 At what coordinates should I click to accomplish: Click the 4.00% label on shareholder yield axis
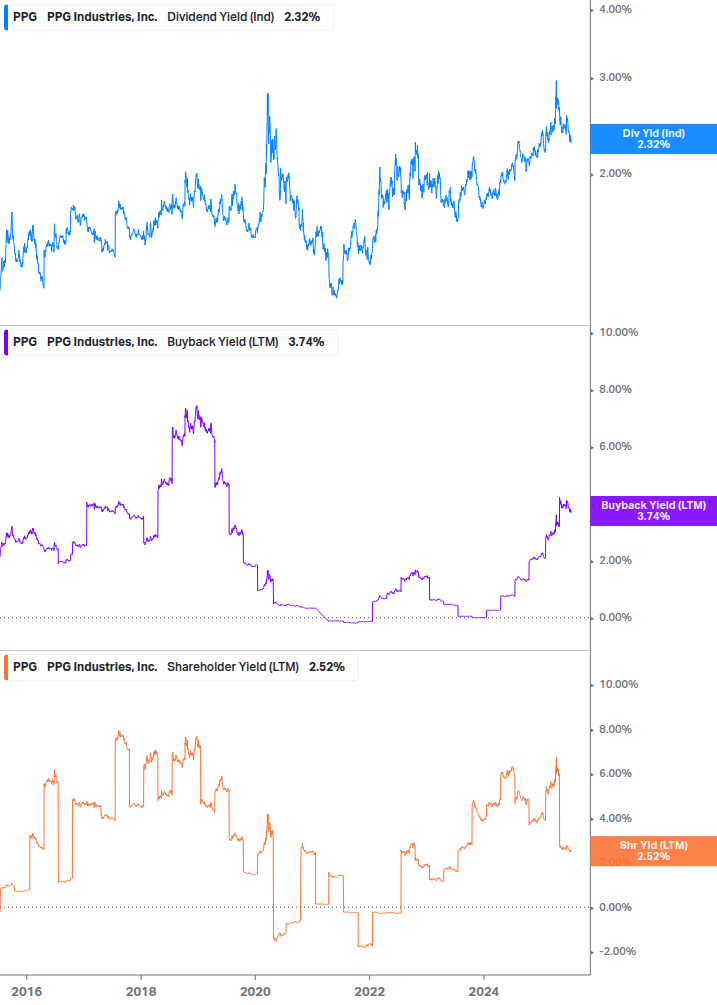tap(615, 818)
